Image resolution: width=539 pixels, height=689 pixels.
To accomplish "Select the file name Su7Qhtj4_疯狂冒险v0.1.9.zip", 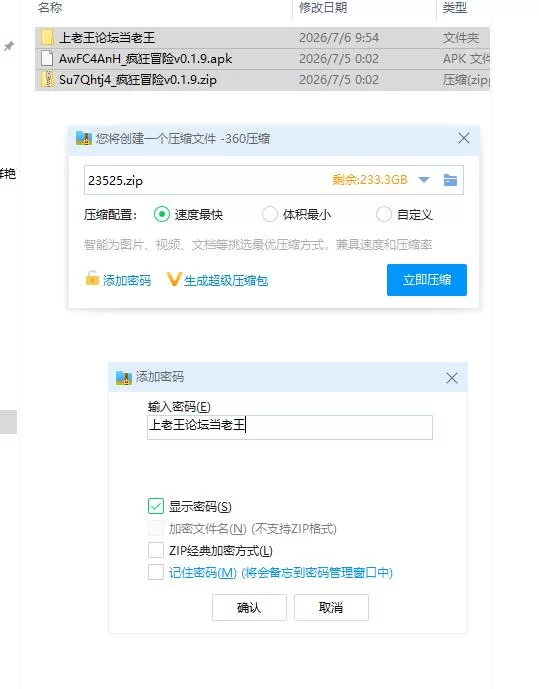I will pos(137,80).
